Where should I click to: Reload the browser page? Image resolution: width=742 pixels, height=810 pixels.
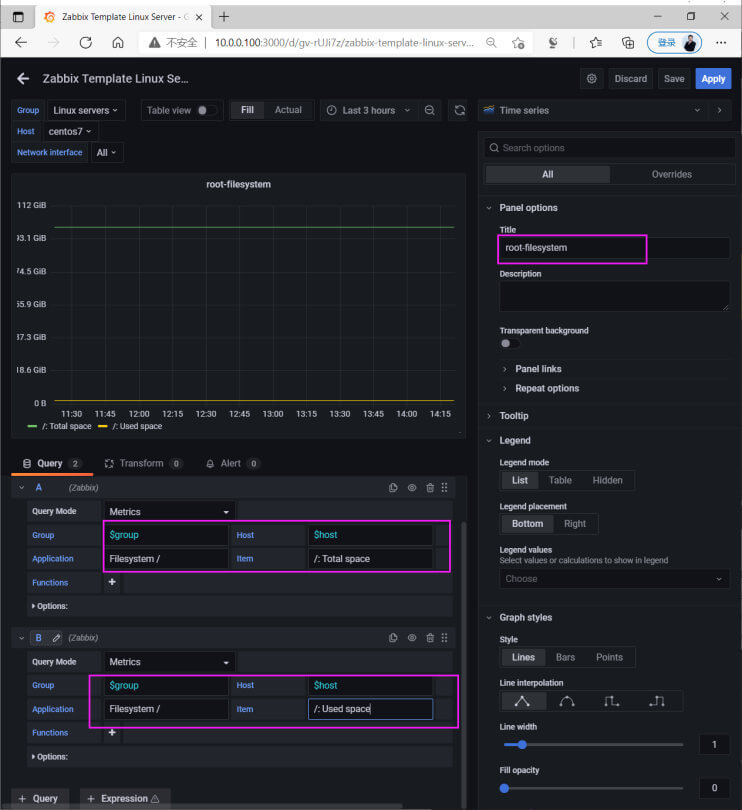[86, 42]
